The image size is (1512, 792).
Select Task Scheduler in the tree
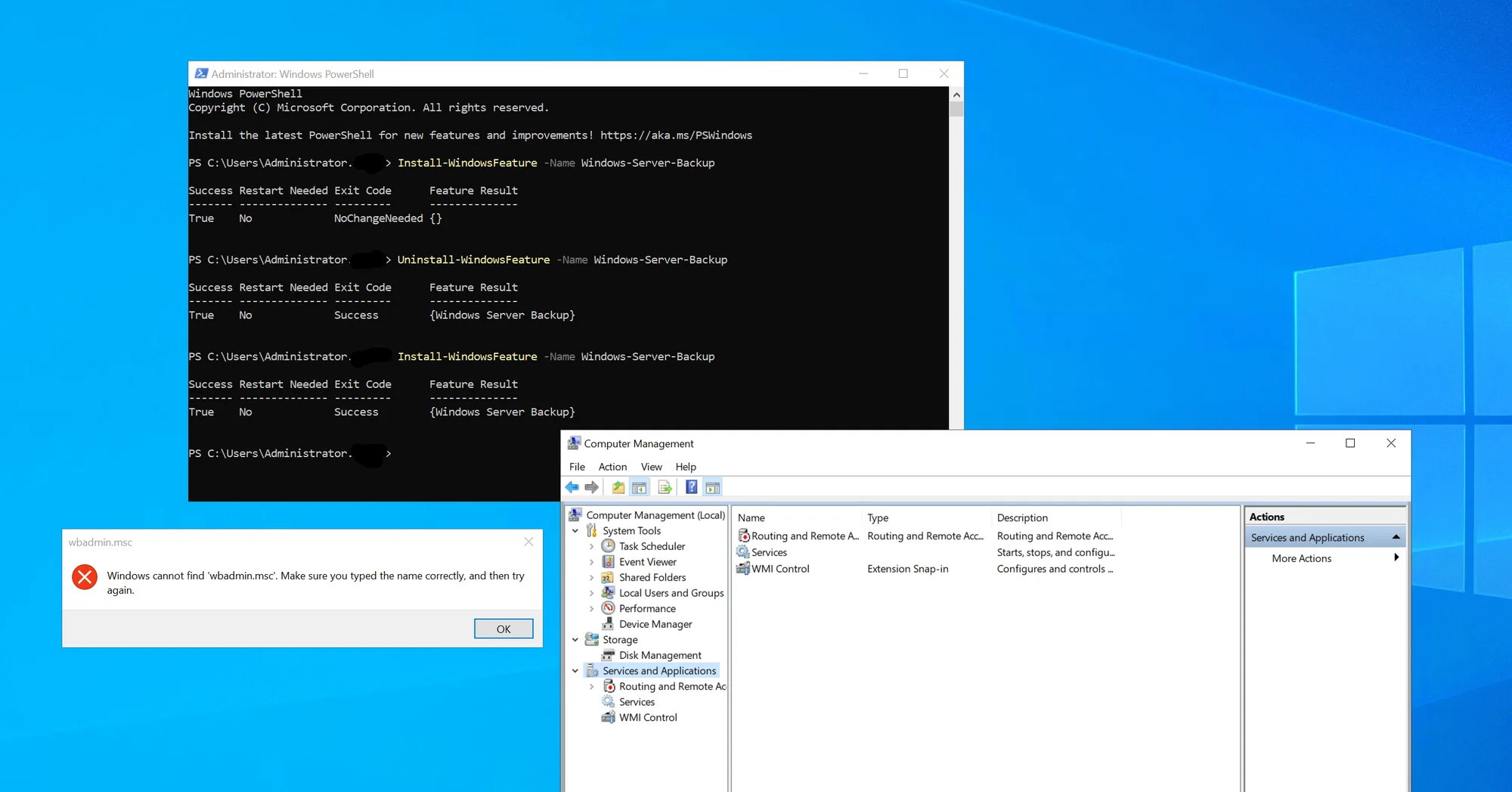pos(652,546)
